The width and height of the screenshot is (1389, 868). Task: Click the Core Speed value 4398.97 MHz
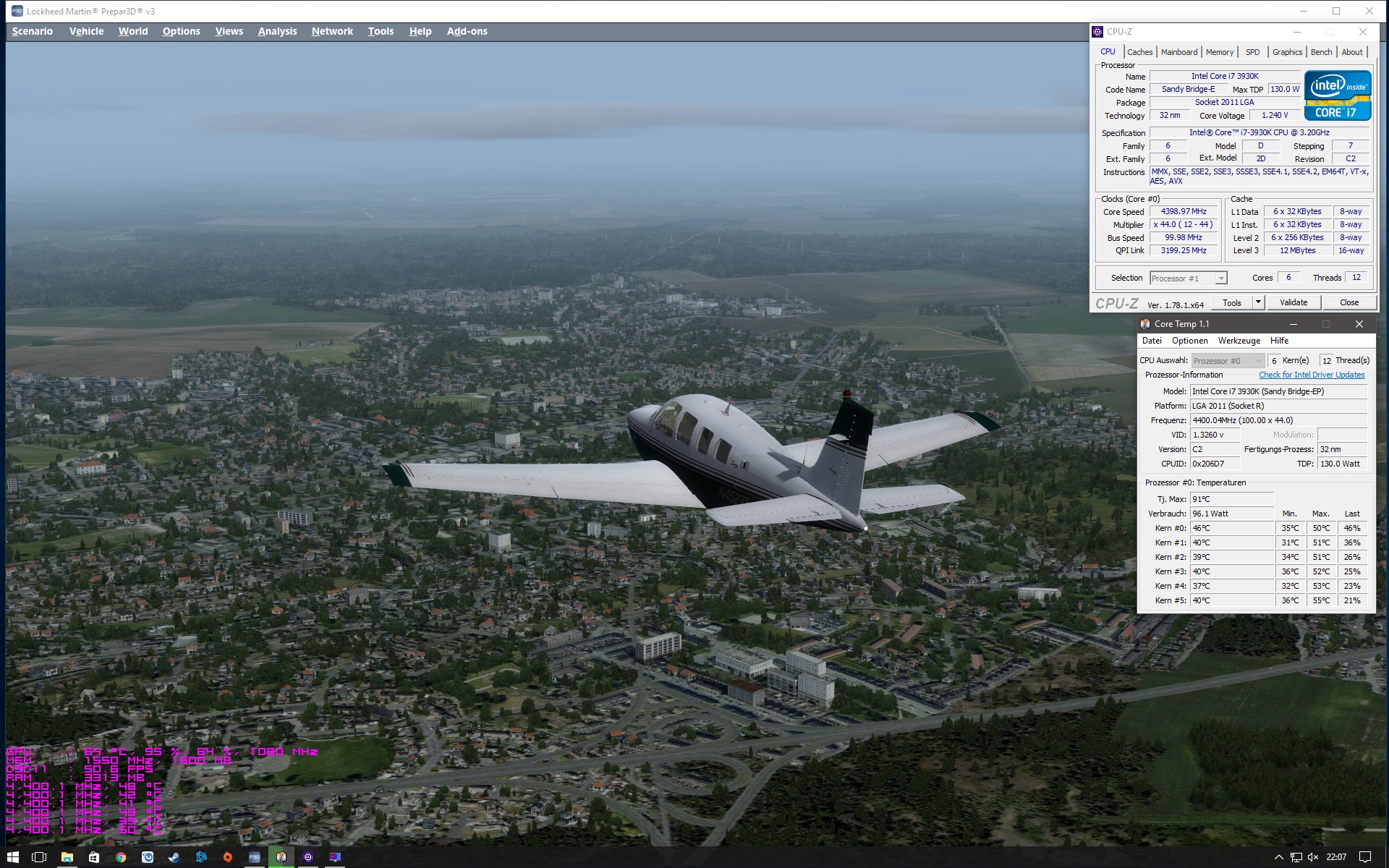(x=1184, y=212)
